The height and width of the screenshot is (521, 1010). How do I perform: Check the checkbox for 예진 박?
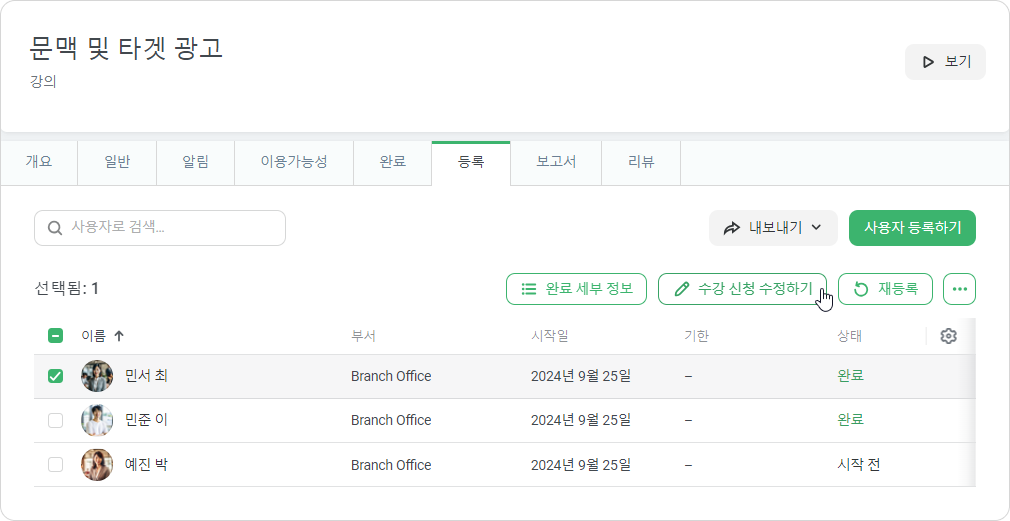point(56,465)
